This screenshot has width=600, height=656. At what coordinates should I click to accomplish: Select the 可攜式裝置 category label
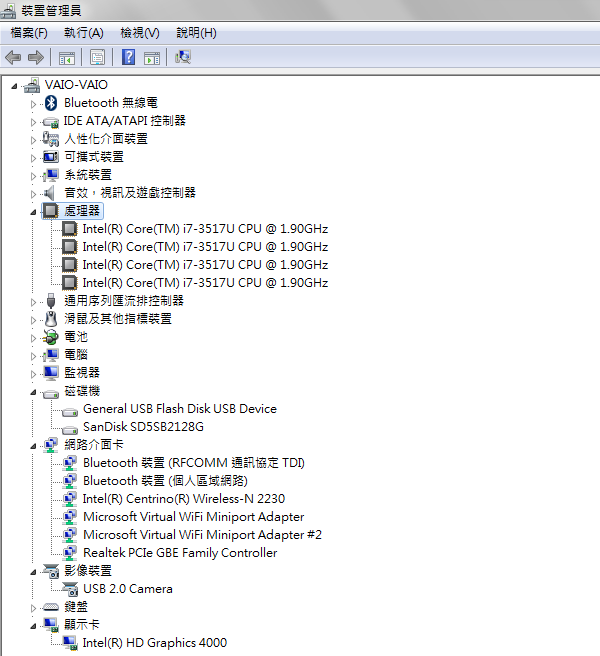tap(94, 157)
